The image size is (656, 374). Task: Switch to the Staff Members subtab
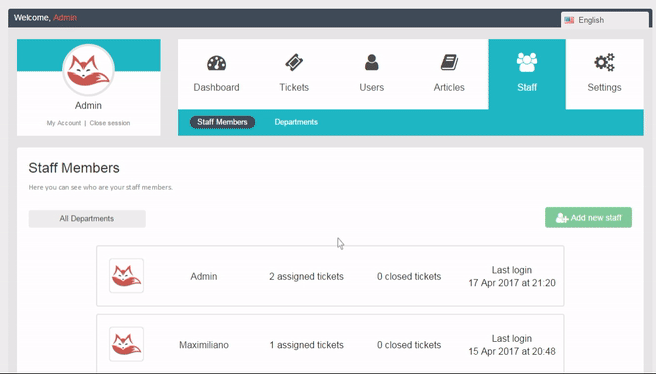[x=222, y=122]
